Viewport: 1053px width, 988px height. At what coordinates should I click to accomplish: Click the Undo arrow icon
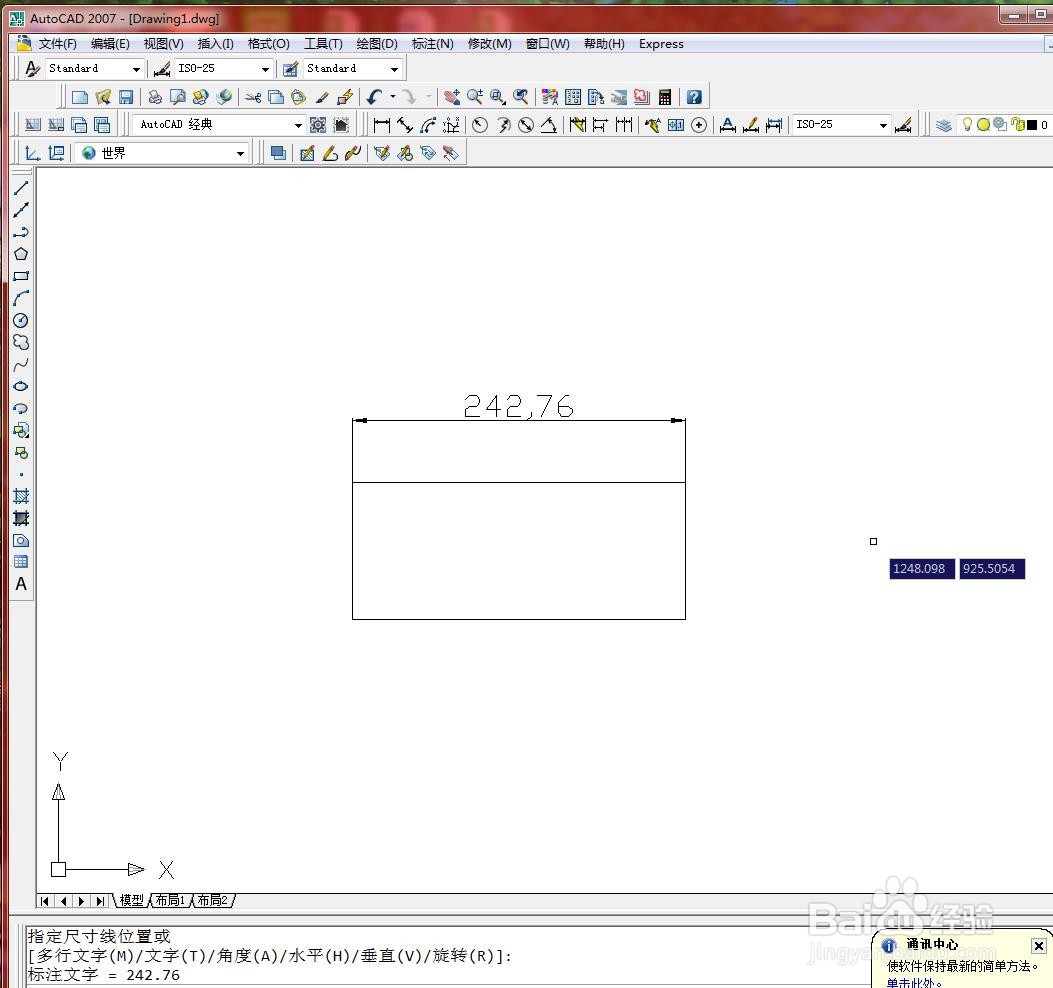point(374,97)
